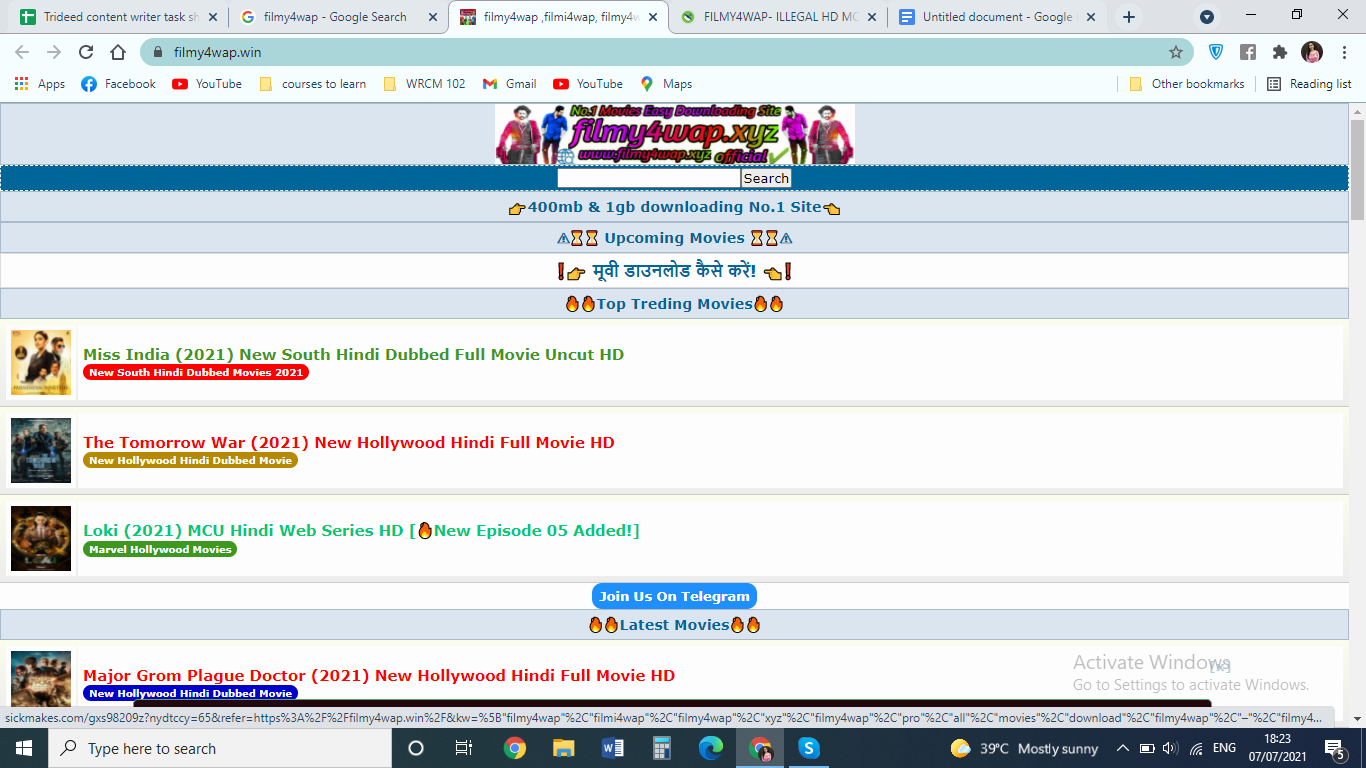Go back with the browser back arrow
Viewport: 1366px width, 768px height.
[22, 52]
